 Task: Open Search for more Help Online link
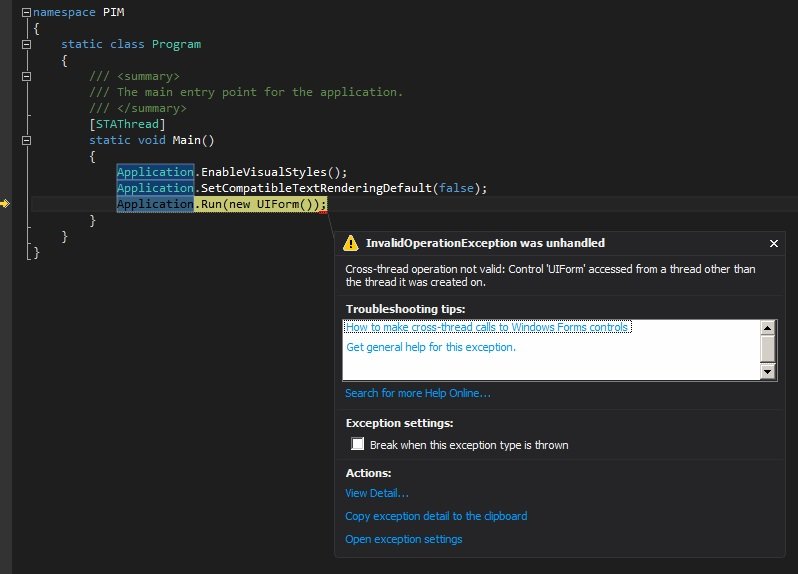(417, 393)
